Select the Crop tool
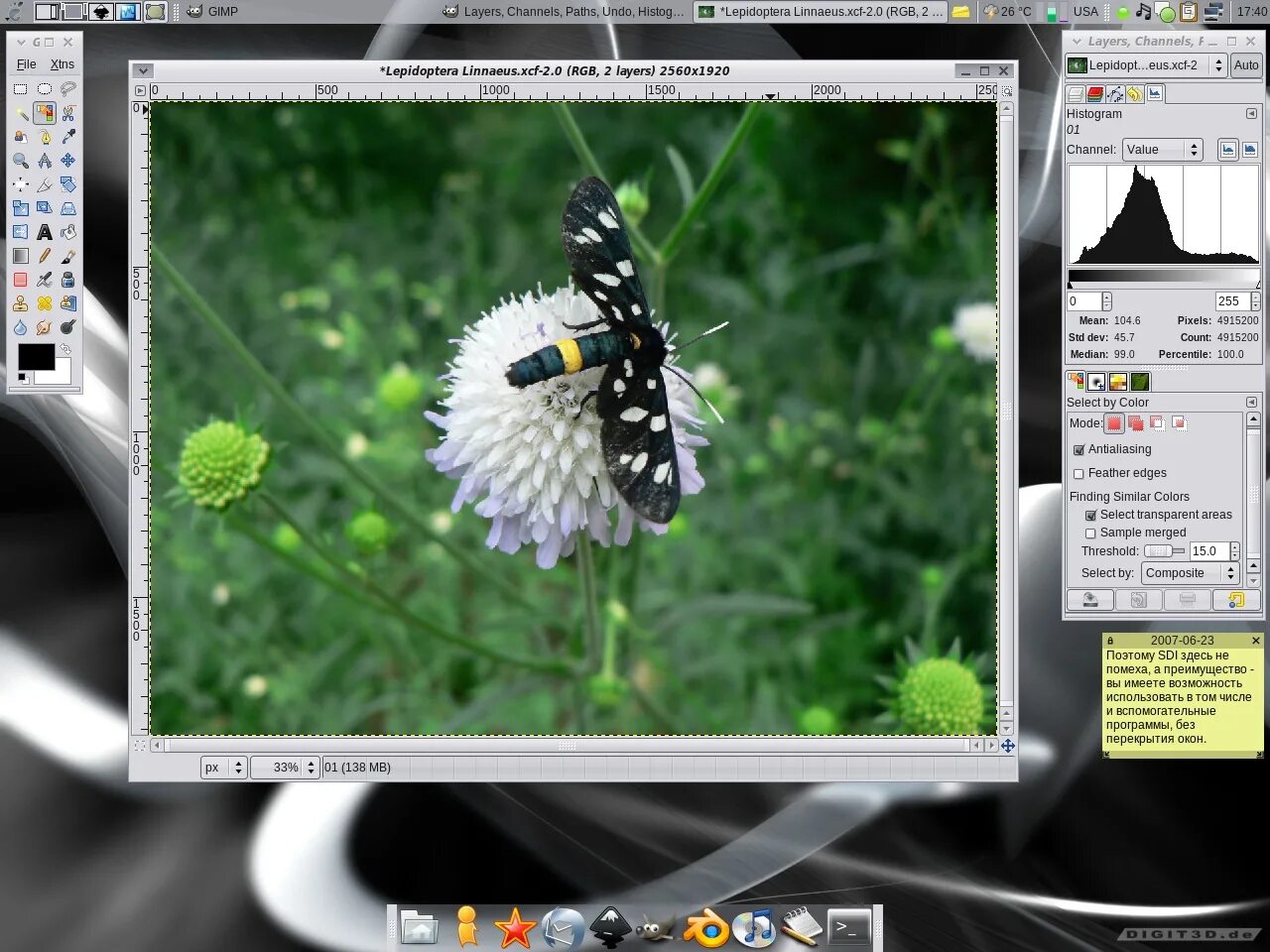Viewport: 1270px width, 952px height. click(44, 183)
